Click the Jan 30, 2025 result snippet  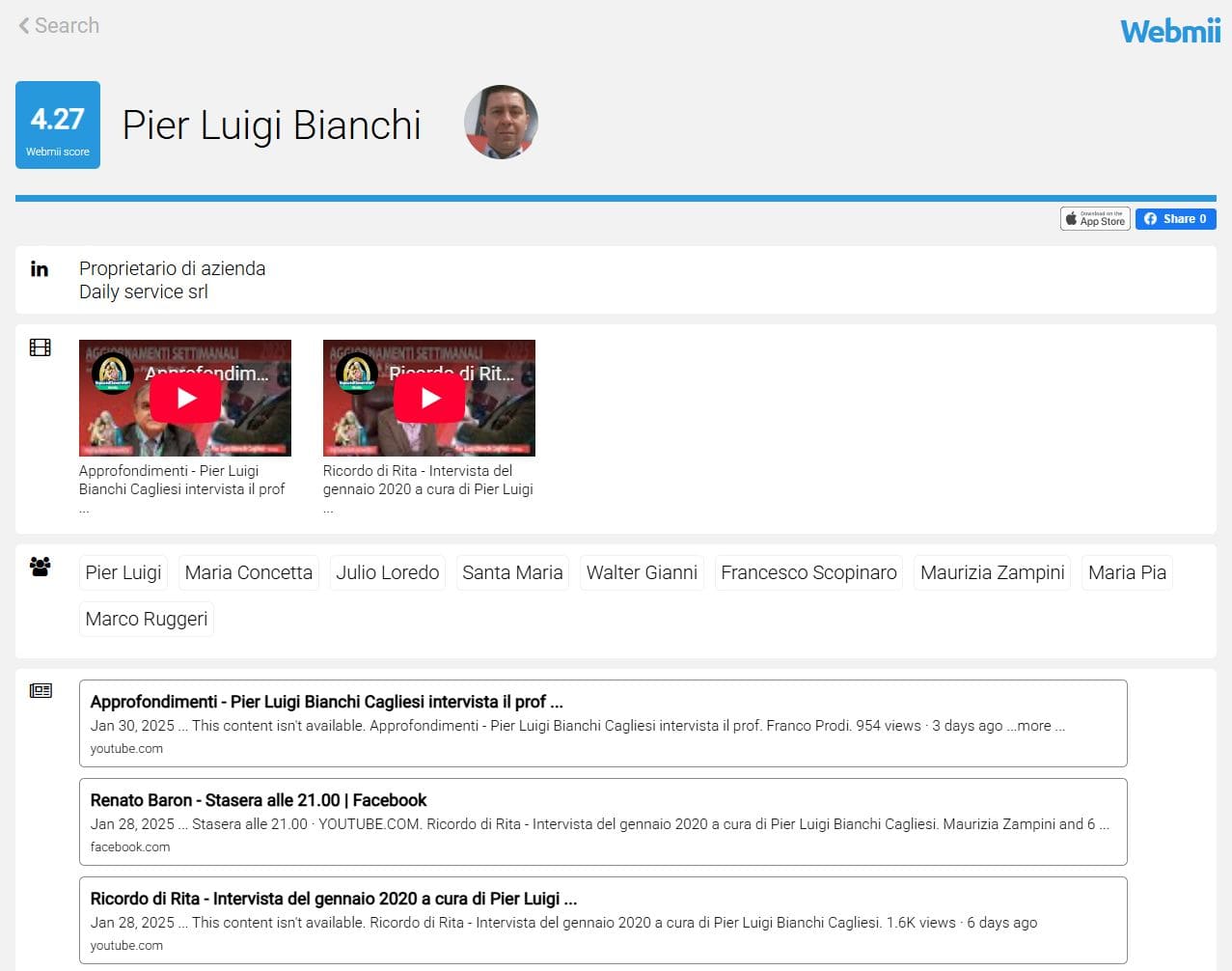[x=578, y=726]
